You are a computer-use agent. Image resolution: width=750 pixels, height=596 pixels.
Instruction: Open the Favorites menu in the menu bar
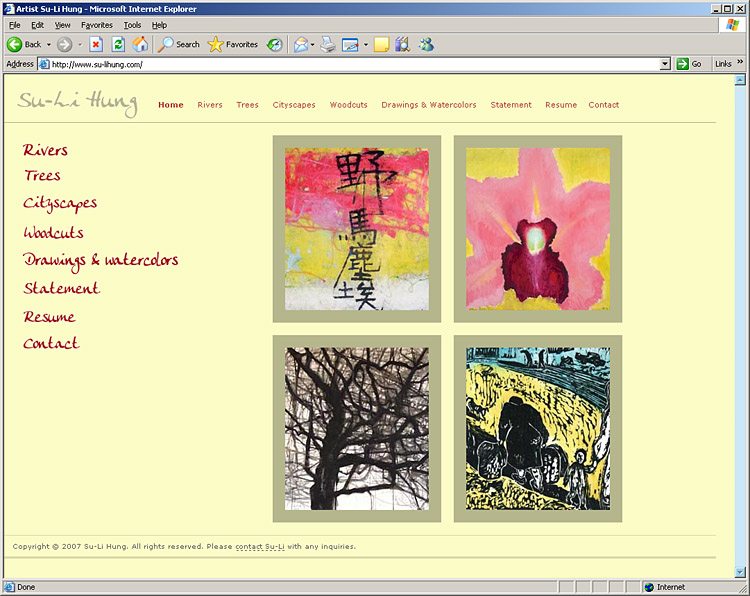tap(97, 25)
